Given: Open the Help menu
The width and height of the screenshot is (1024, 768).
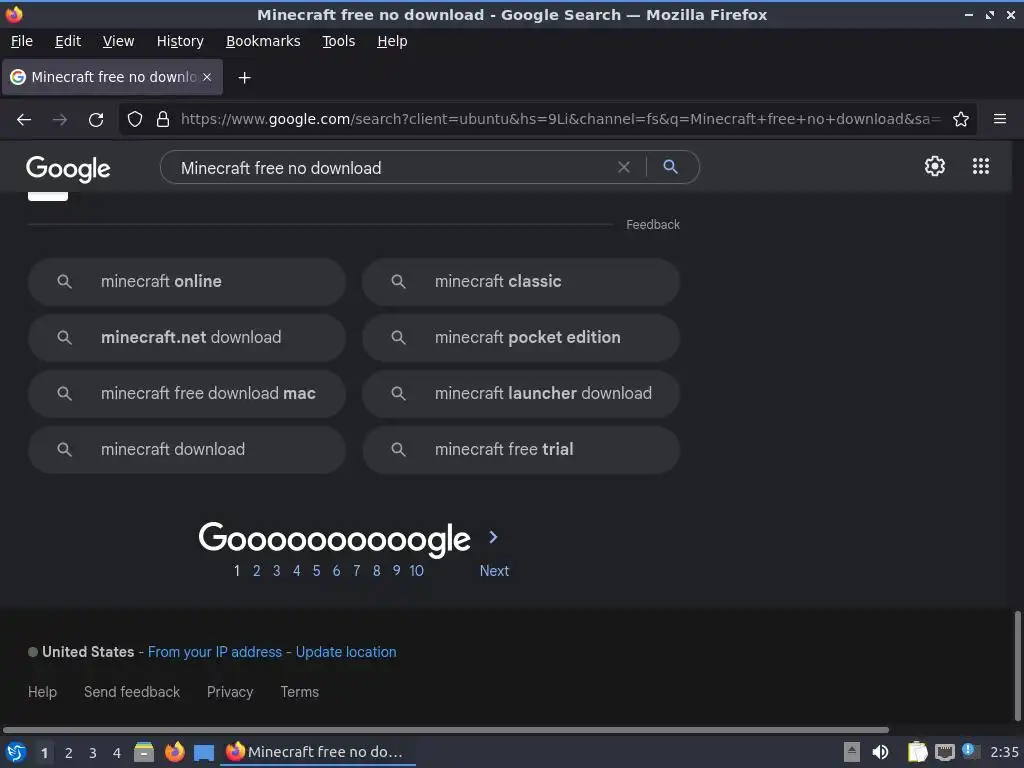Looking at the screenshot, I should point(392,41).
